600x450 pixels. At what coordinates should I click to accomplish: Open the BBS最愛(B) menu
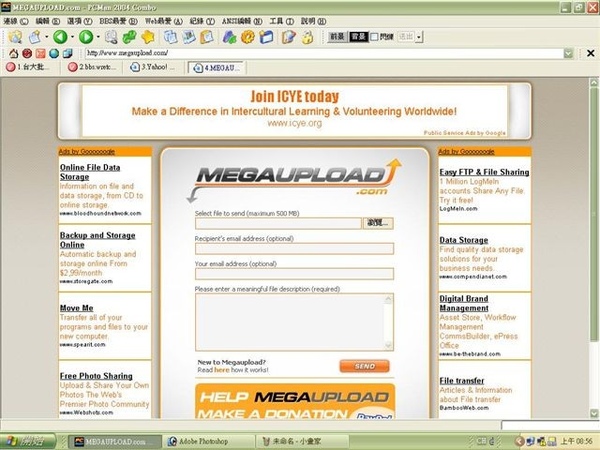118,21
